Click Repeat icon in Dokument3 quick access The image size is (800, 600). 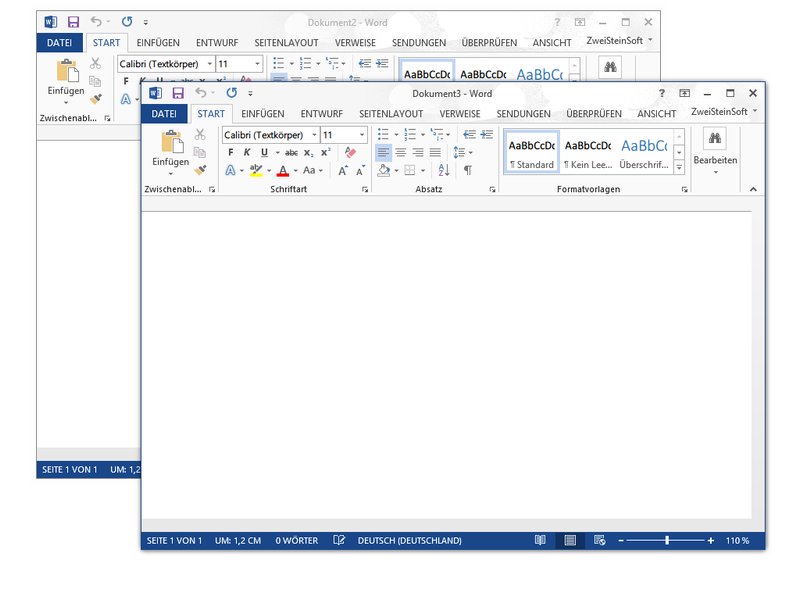point(232,93)
